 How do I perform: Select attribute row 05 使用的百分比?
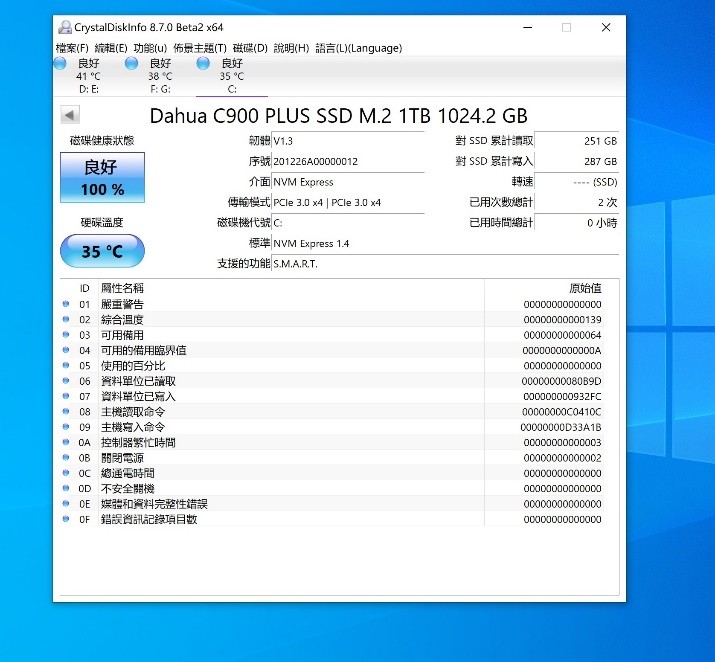tap(333, 366)
